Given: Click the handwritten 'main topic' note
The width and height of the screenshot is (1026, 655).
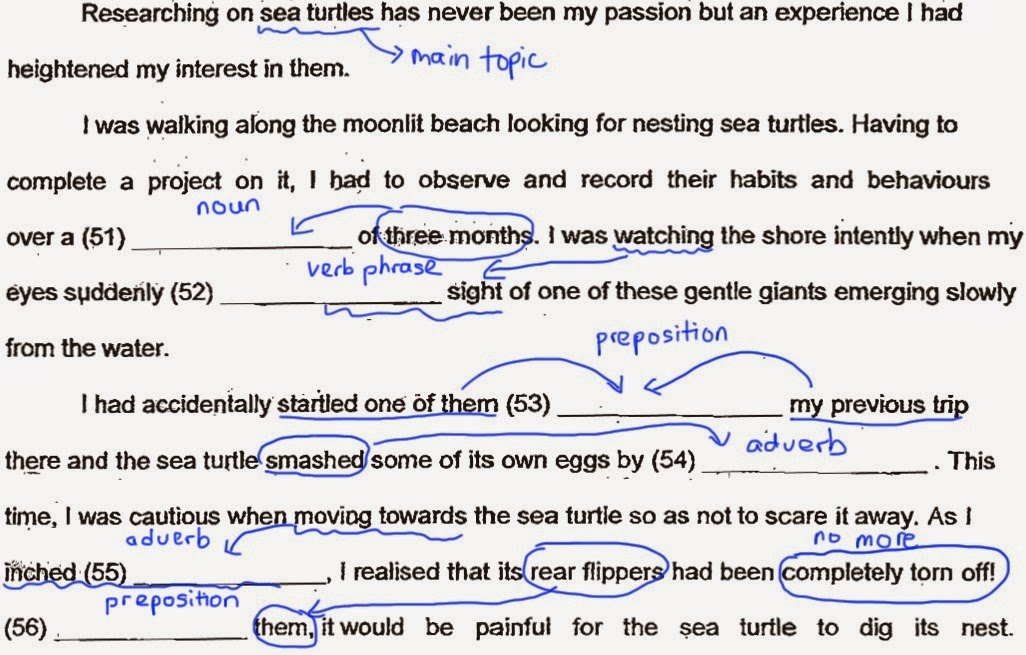Looking at the screenshot, I should click(x=479, y=62).
